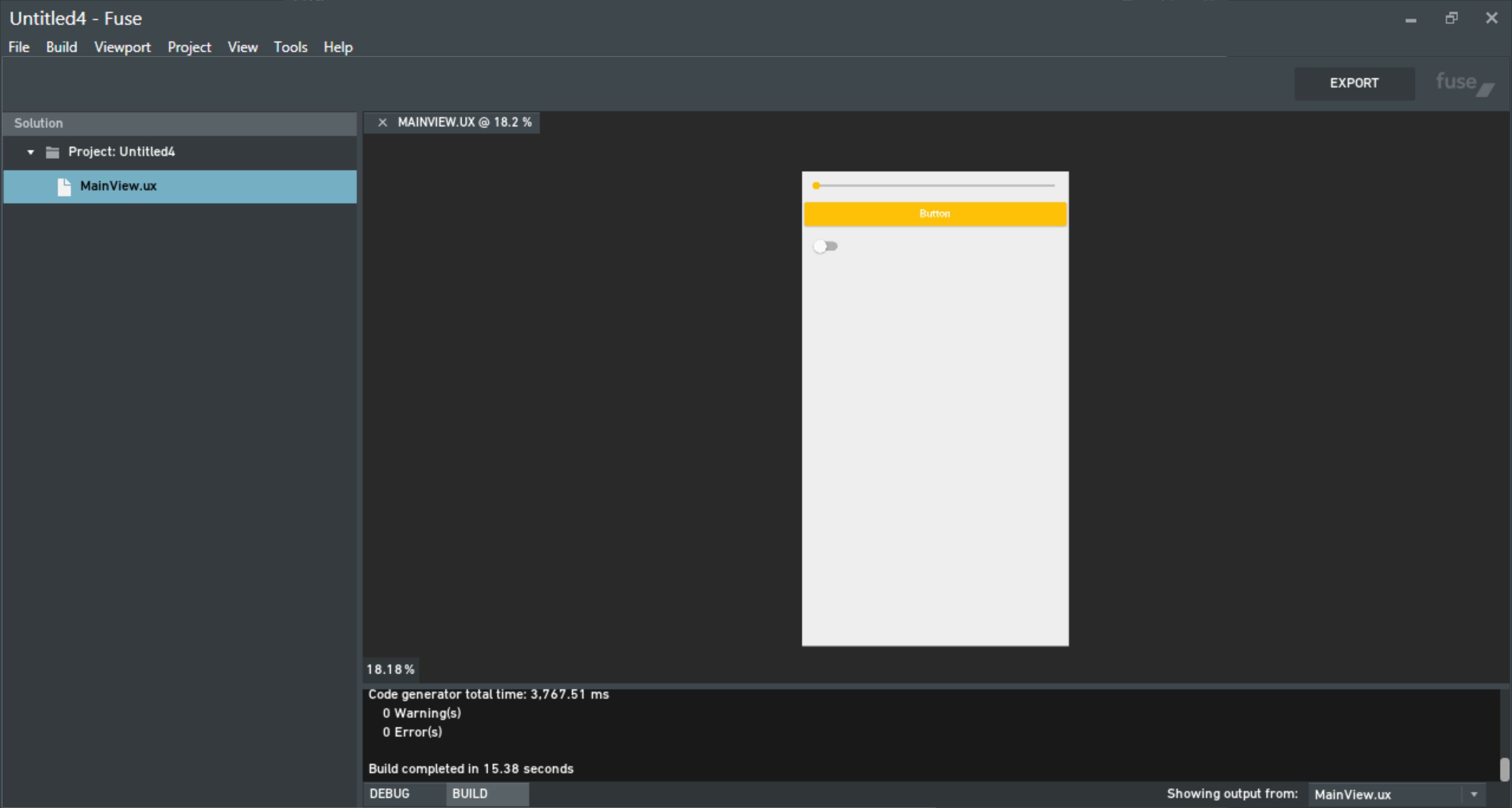The image size is (1512, 808).
Task: Click the file icon beside MainView.ux
Action: [x=64, y=187]
